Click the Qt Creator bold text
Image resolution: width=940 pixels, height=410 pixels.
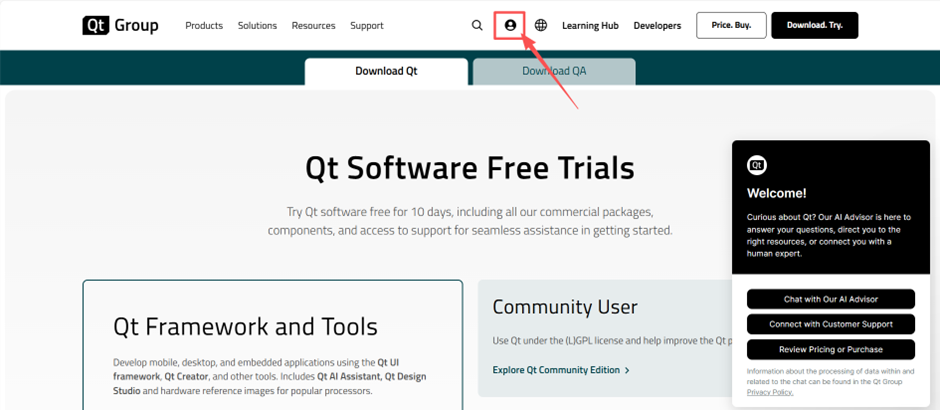[x=186, y=377]
